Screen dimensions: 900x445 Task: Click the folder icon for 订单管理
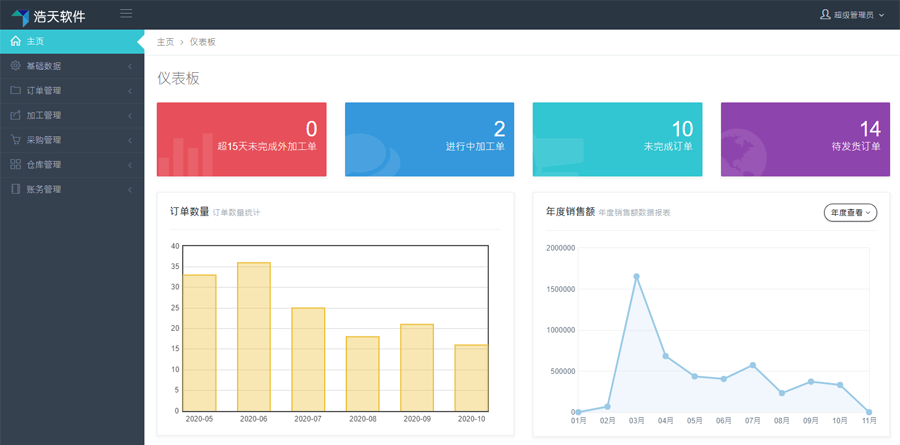pyautogui.click(x=15, y=90)
